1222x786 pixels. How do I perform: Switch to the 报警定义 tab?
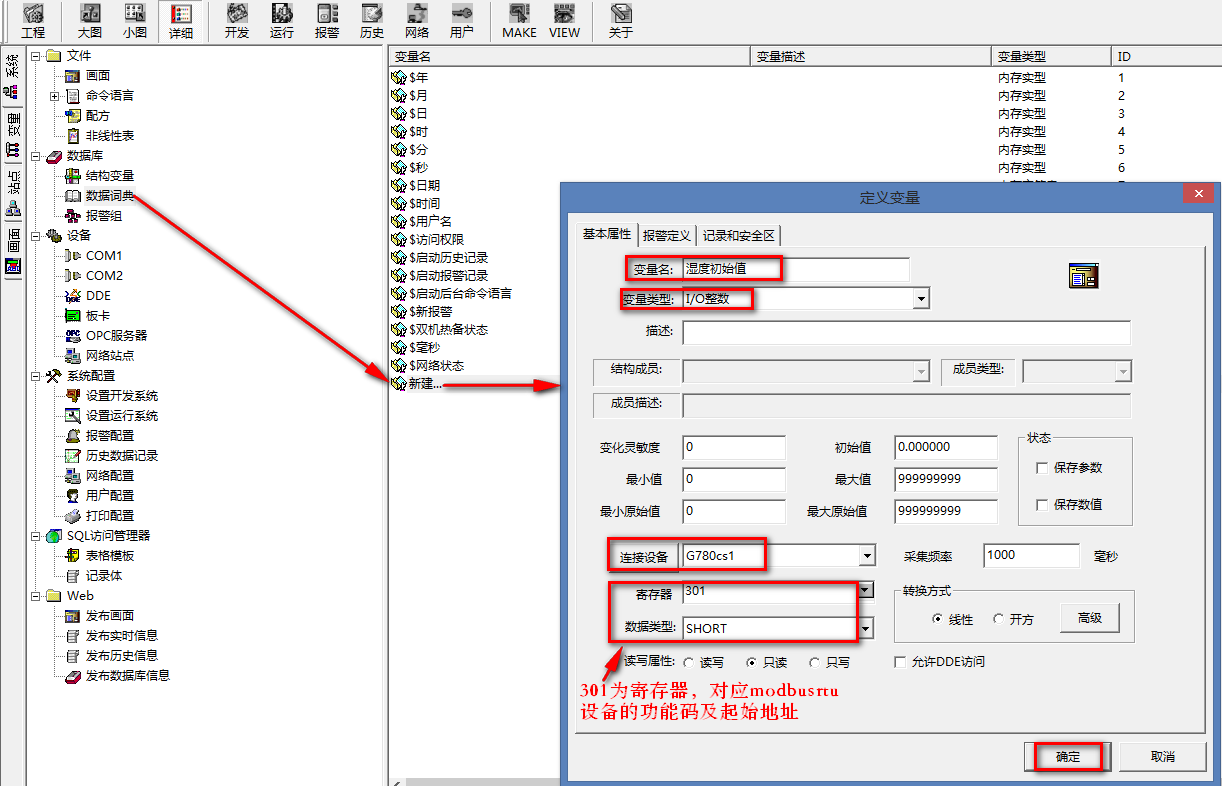point(667,235)
